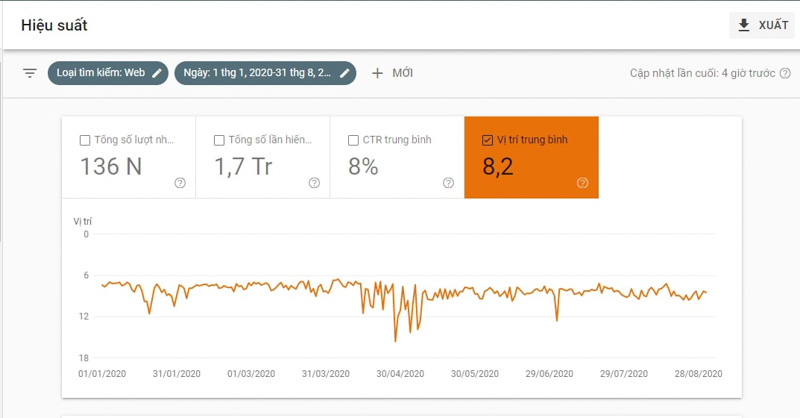Select the orange 8,2 average position card
Screen dimensions: 800x418
(531, 157)
